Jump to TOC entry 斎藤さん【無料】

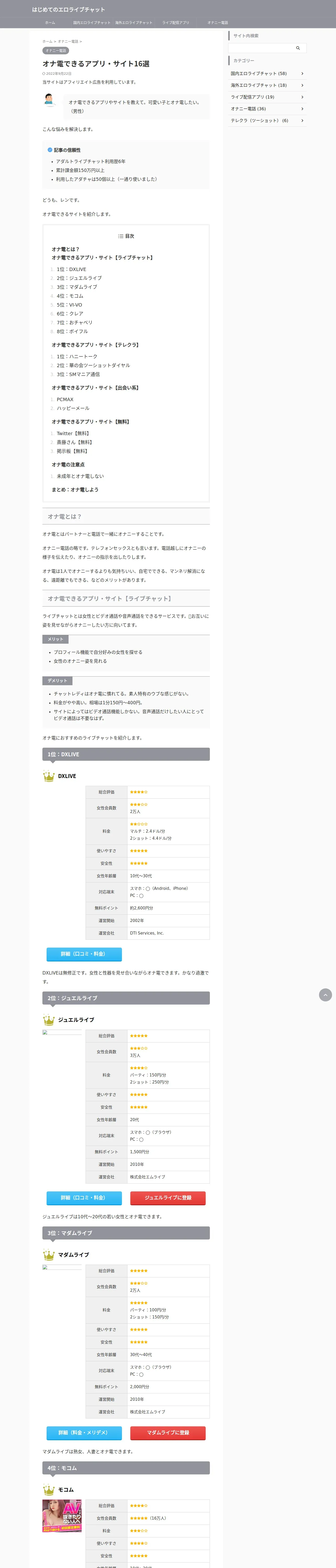74,442
